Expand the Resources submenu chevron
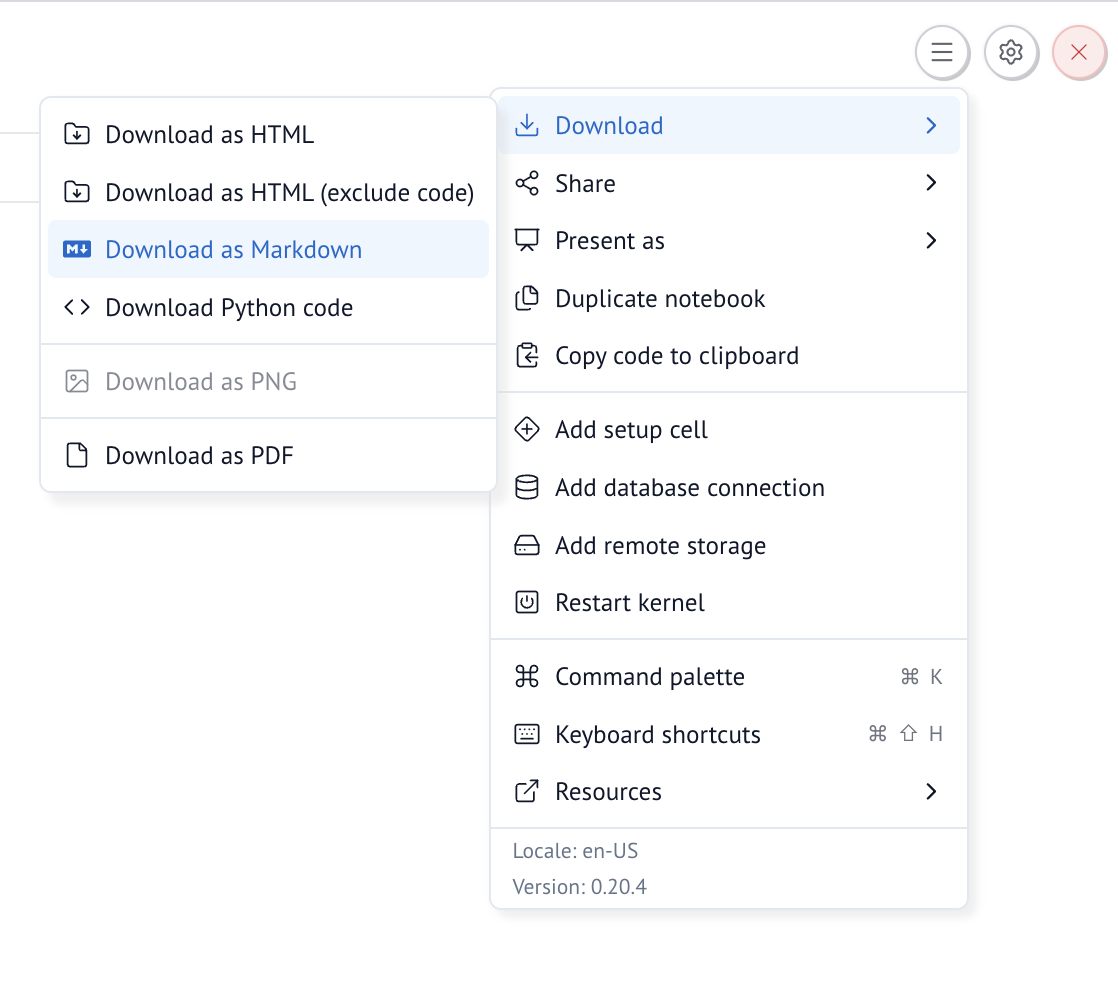This screenshot has width=1118, height=984. 931,792
